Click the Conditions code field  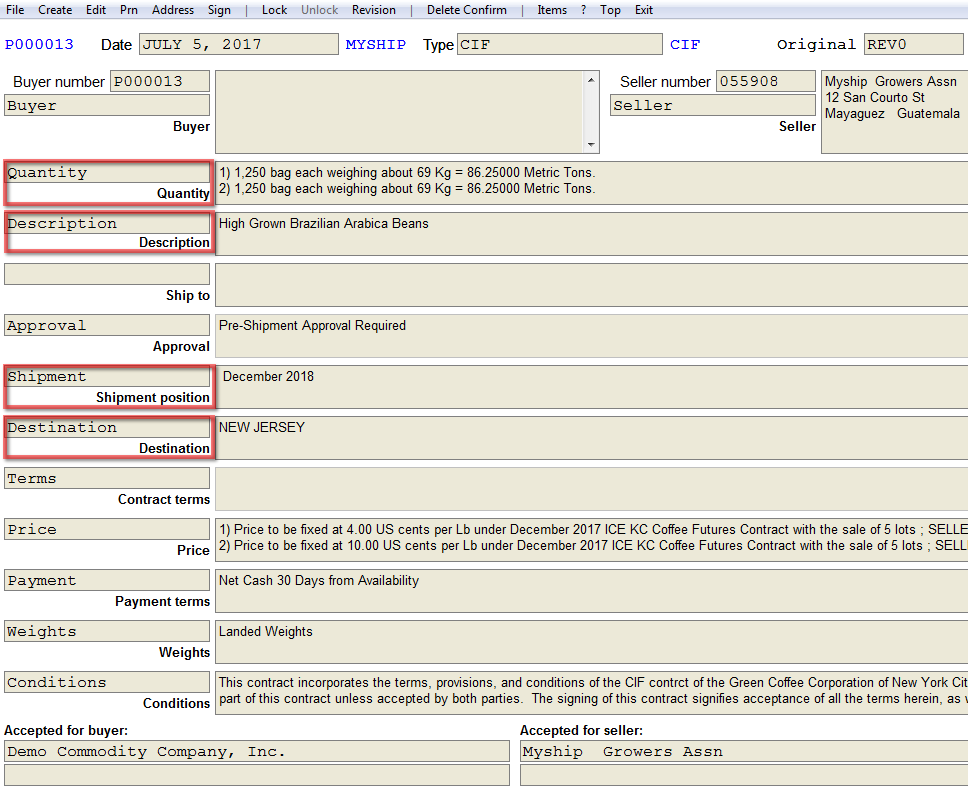coord(107,683)
